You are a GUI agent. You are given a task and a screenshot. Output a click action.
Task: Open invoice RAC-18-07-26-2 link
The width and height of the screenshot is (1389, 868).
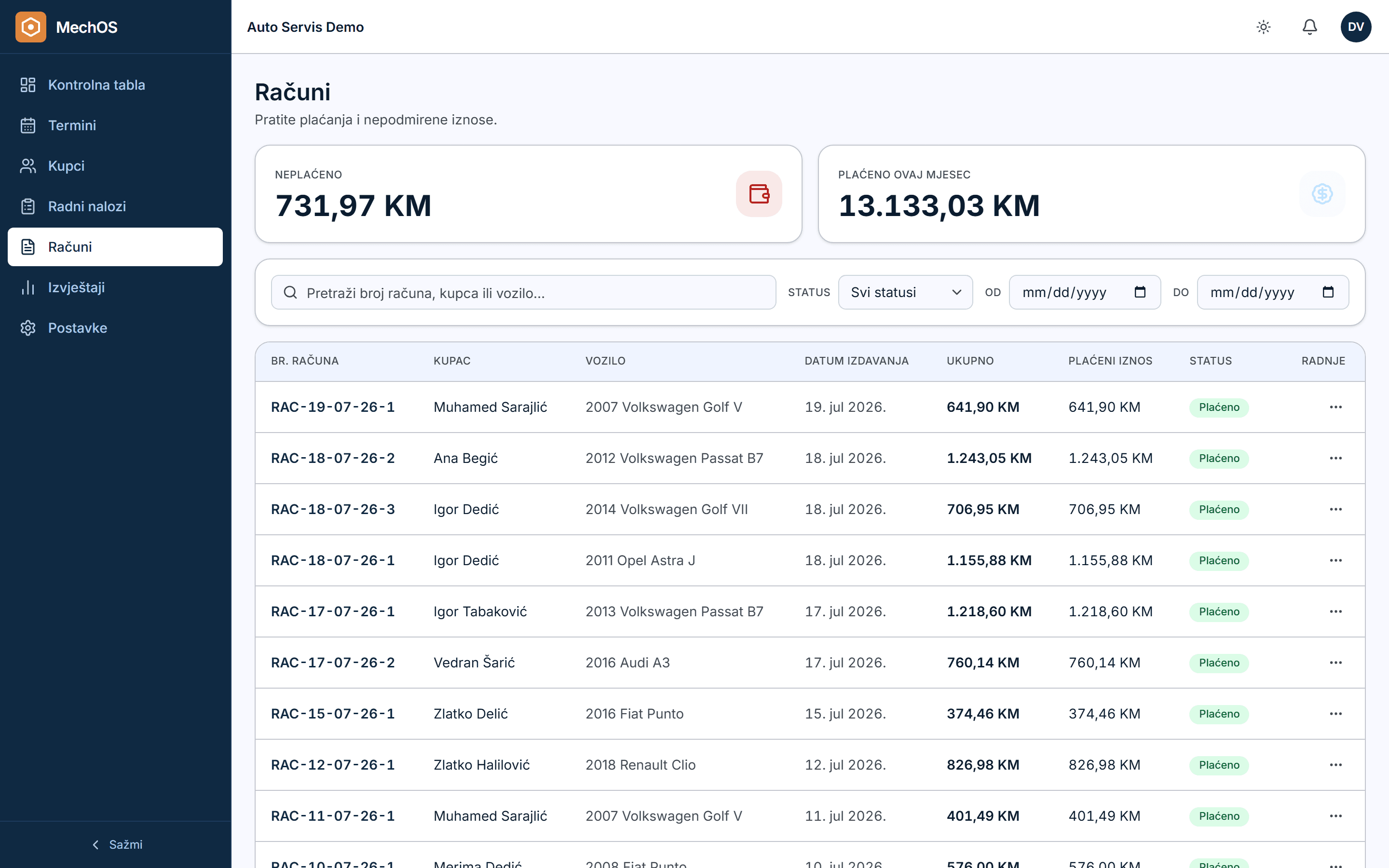click(333, 458)
